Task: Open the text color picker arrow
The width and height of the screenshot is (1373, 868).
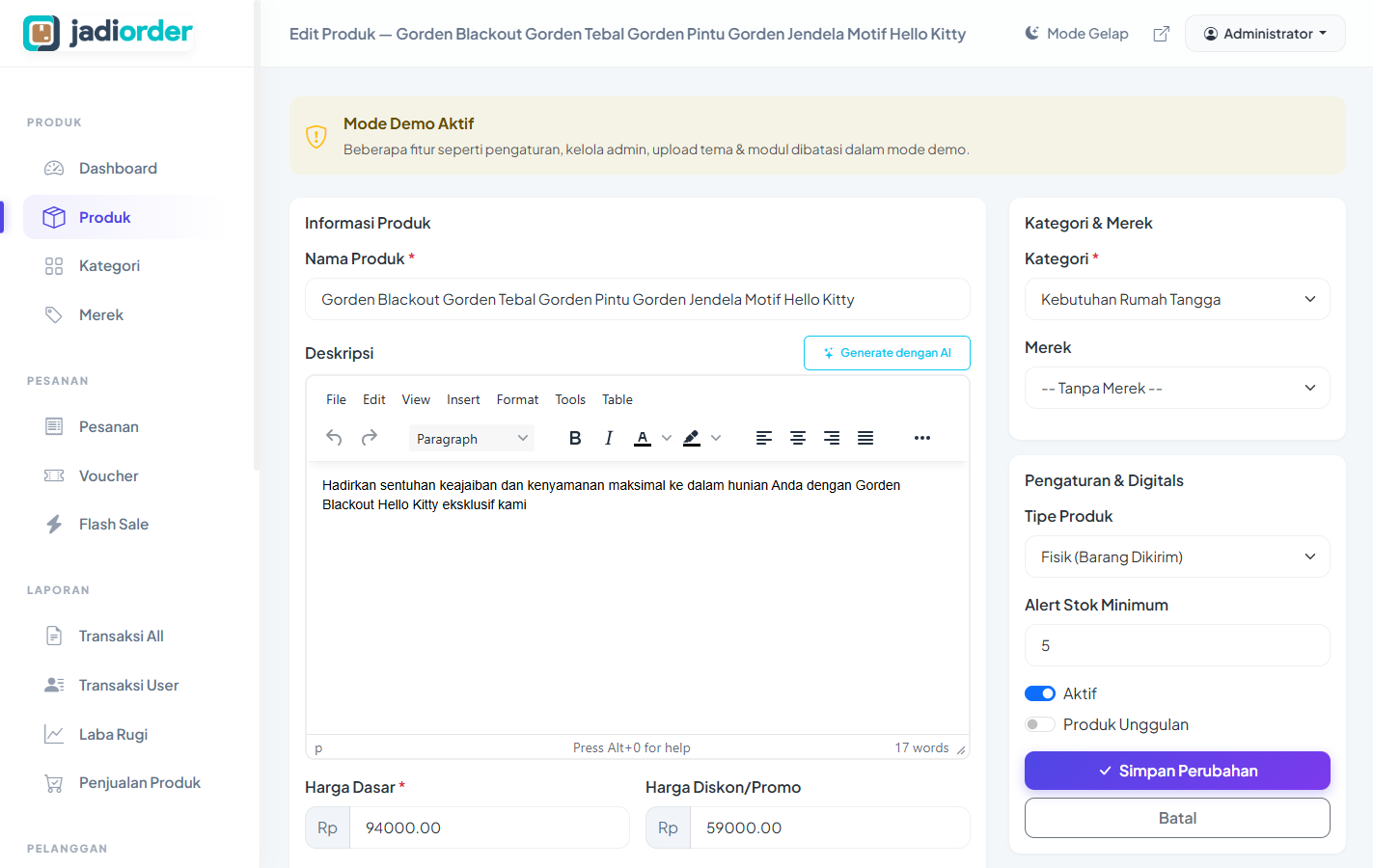Action: coord(667,438)
